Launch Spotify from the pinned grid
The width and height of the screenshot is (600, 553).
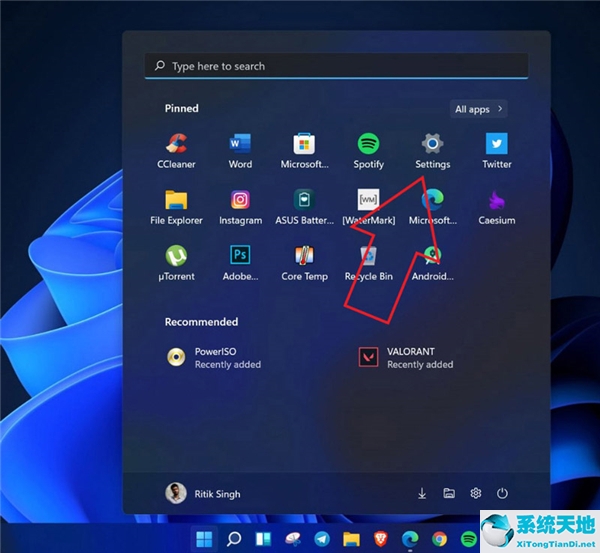tap(368, 151)
